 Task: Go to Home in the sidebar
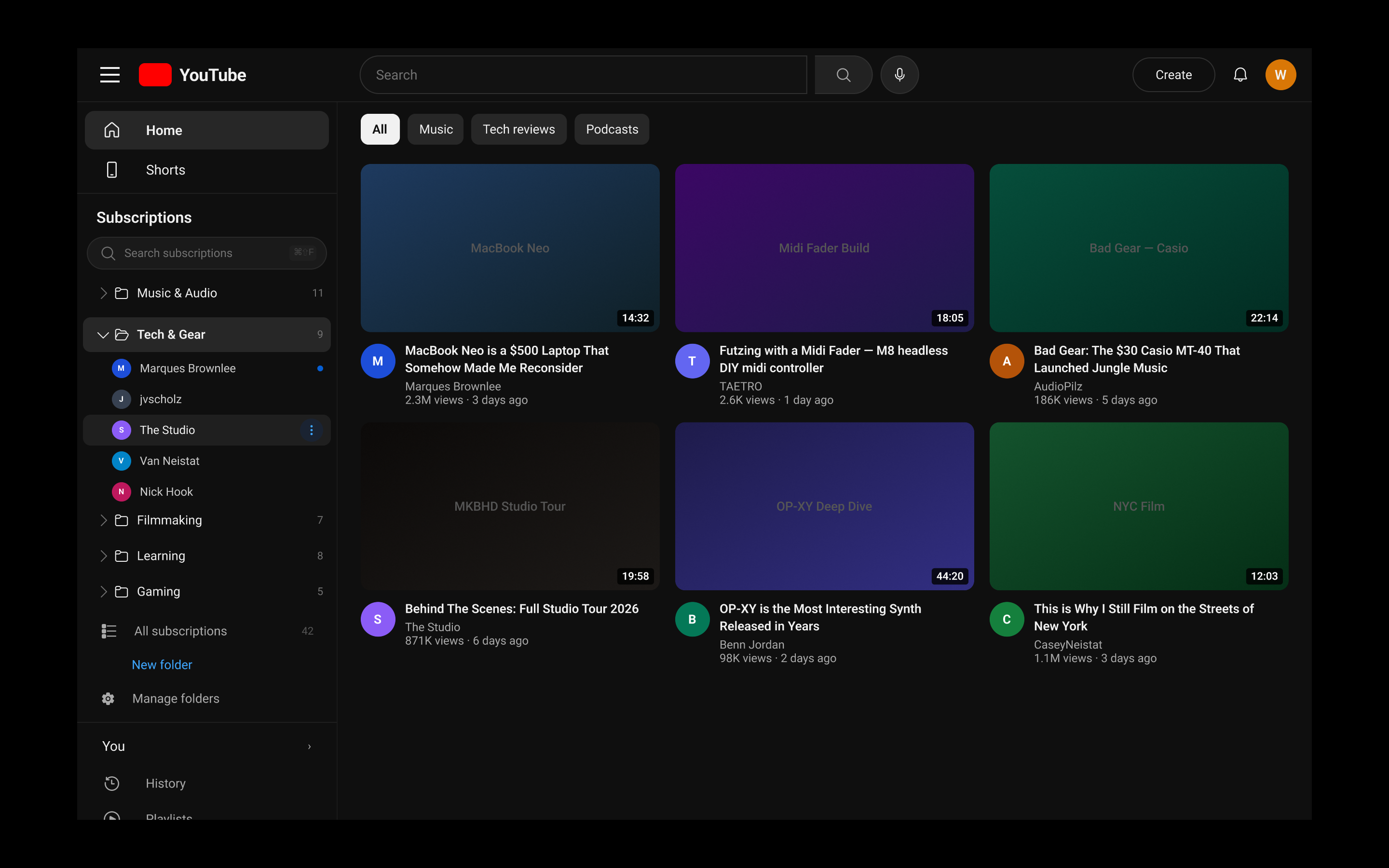coord(206,130)
